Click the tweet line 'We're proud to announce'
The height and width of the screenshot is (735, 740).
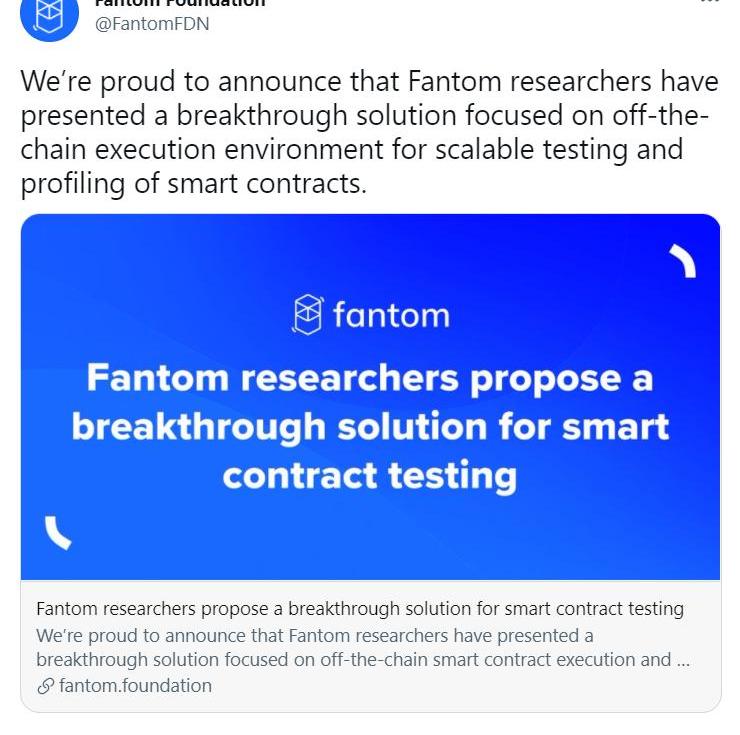coord(369,81)
